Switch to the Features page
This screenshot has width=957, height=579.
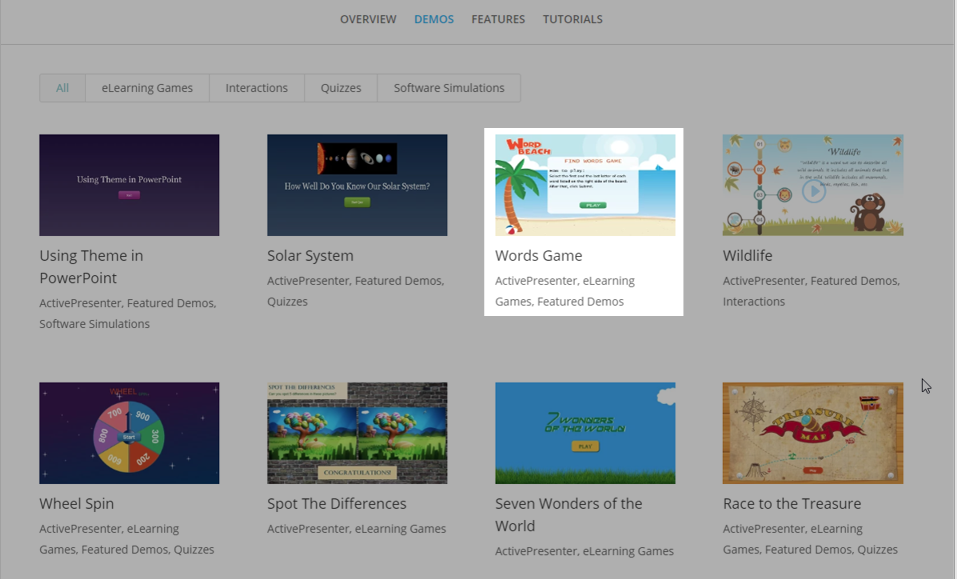click(498, 20)
